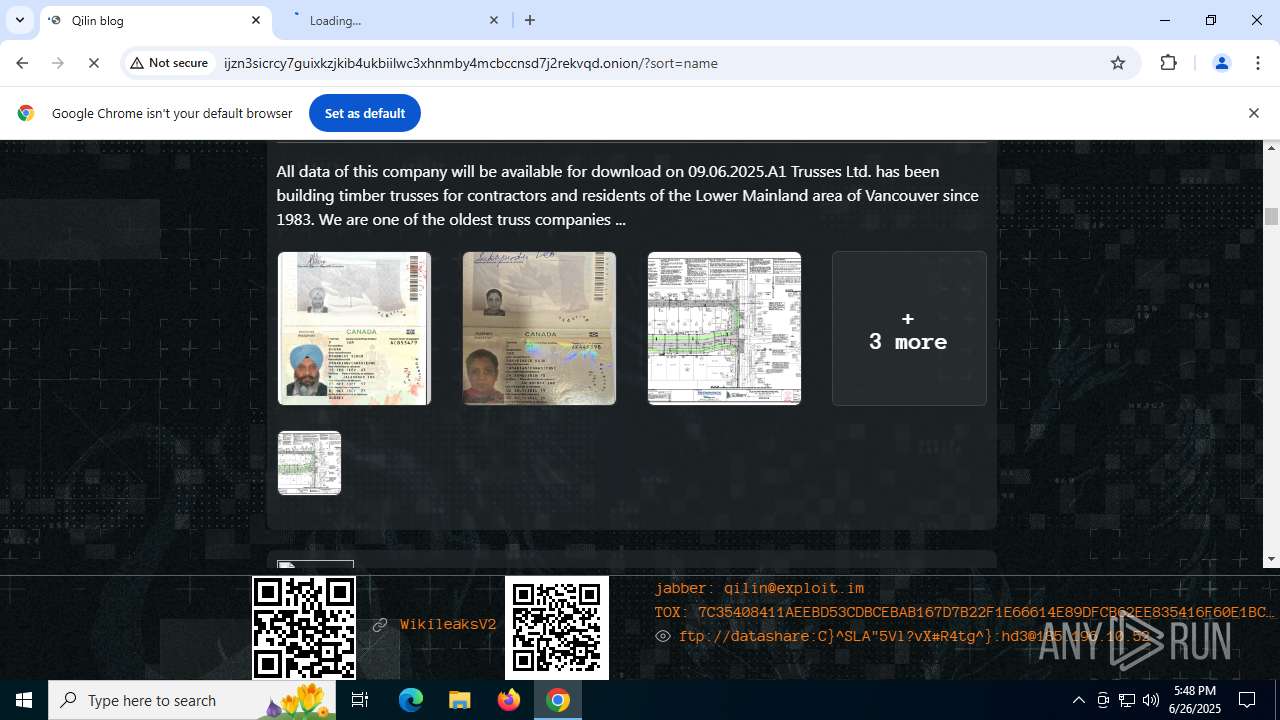Go back to previous page
Screen dimensions: 1280x720
(22, 63)
